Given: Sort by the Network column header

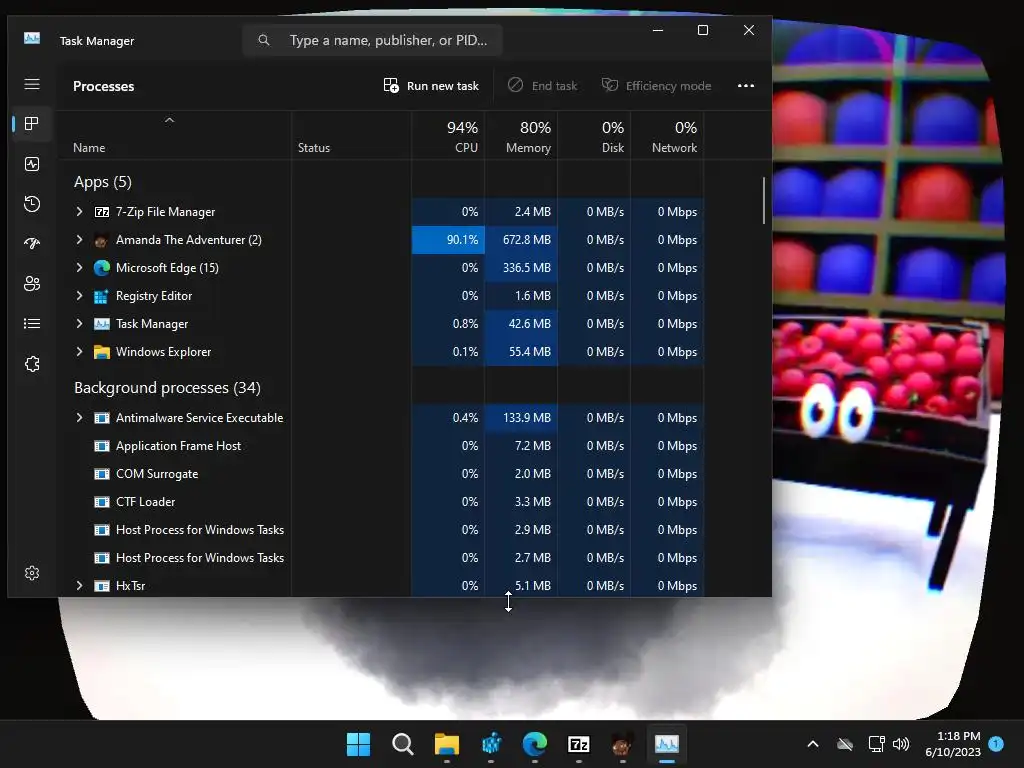Looking at the screenshot, I should point(667,136).
